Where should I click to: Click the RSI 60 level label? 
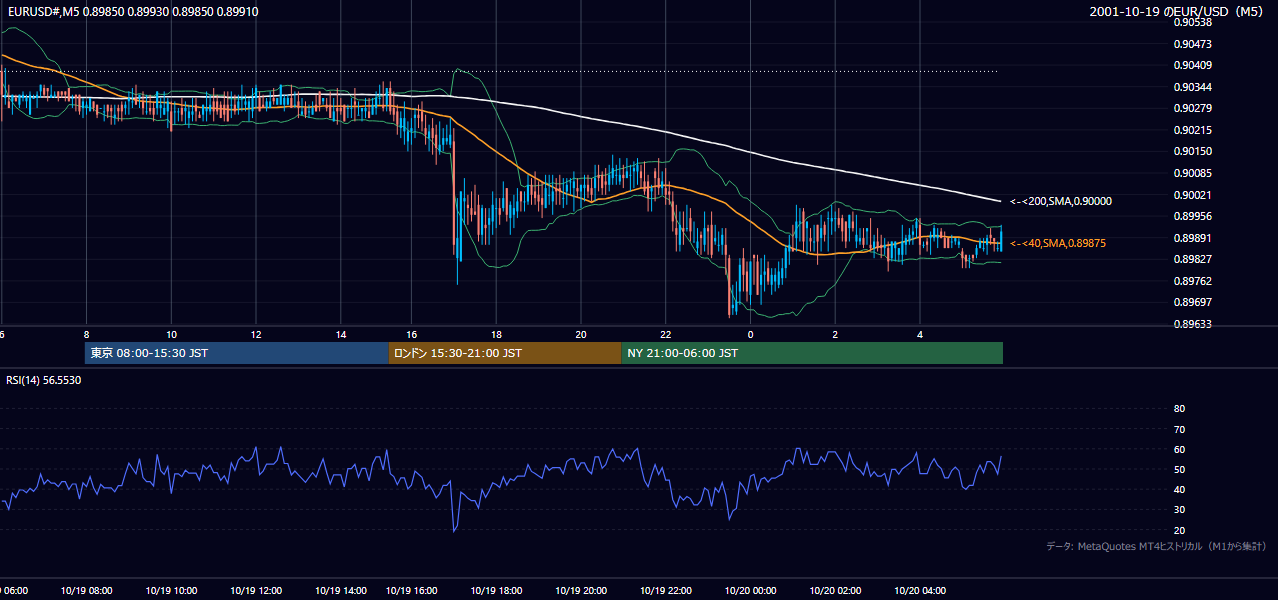1179,449
